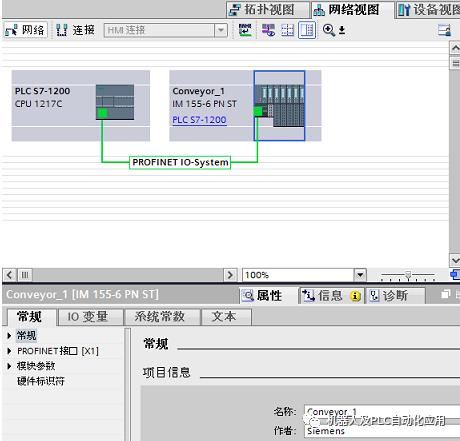The width and height of the screenshot is (460, 441).
Task: Click the show page breaks grid icon
Action: pos(287,30)
